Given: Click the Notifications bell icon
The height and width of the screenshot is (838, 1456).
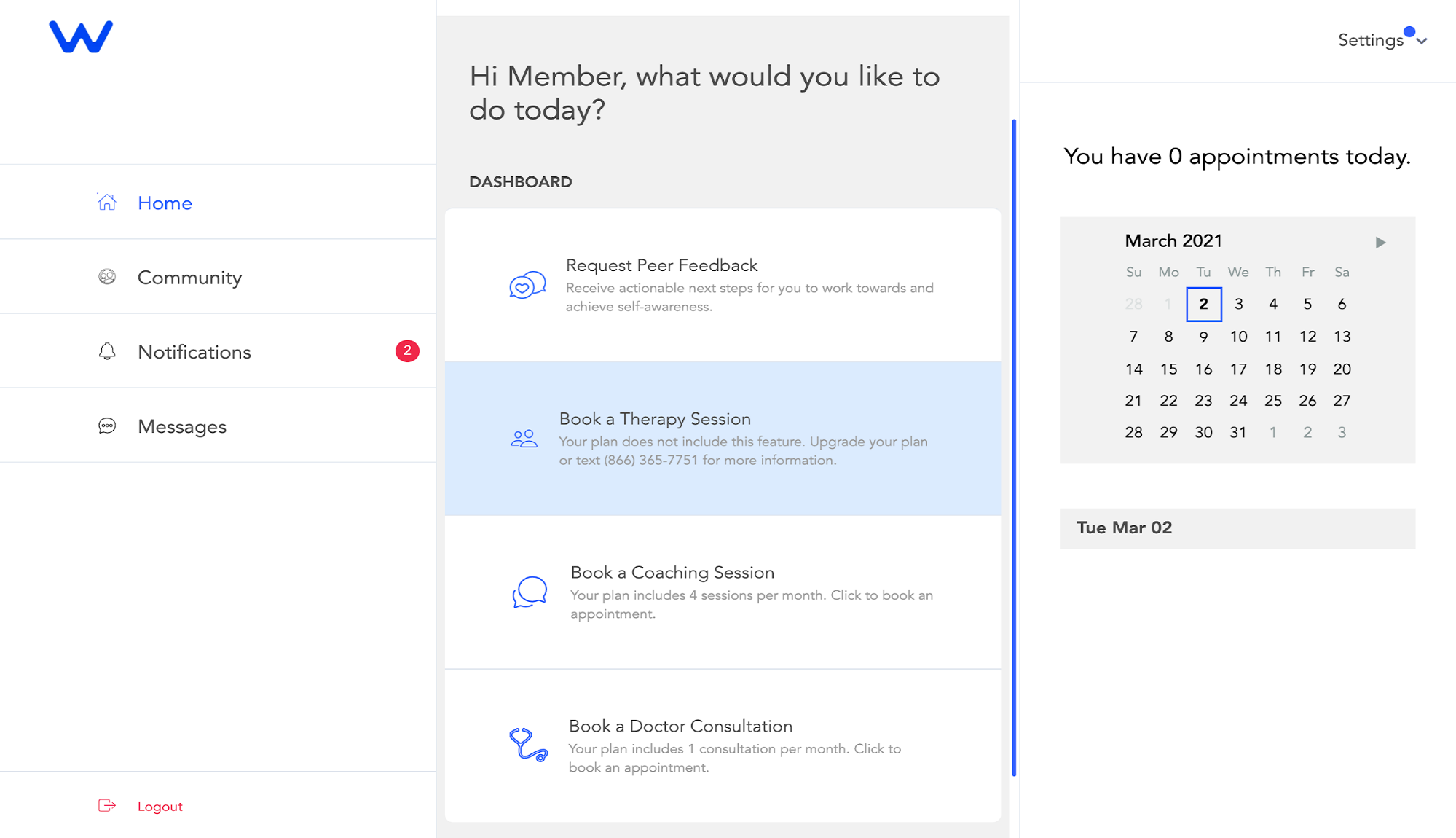Looking at the screenshot, I should (x=107, y=351).
